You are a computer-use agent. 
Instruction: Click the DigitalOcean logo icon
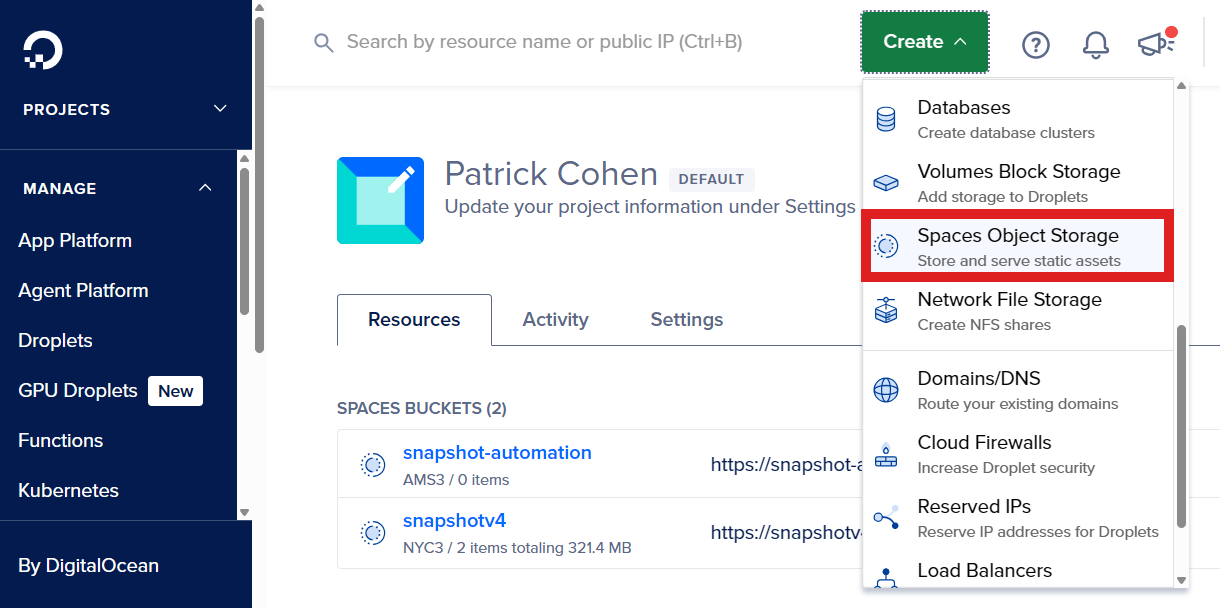click(43, 50)
